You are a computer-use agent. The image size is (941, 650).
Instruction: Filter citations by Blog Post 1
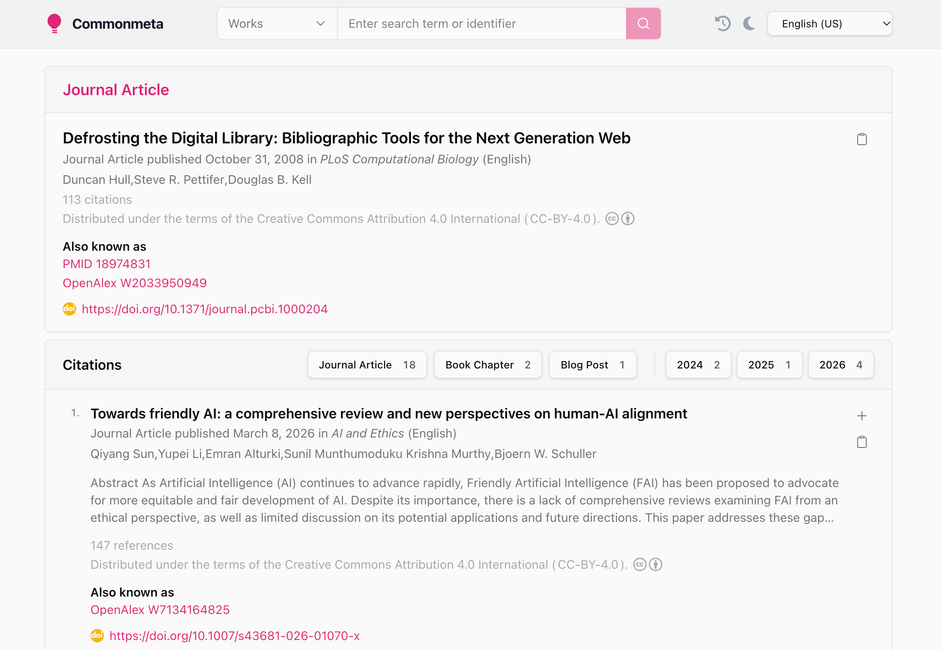(x=592, y=365)
